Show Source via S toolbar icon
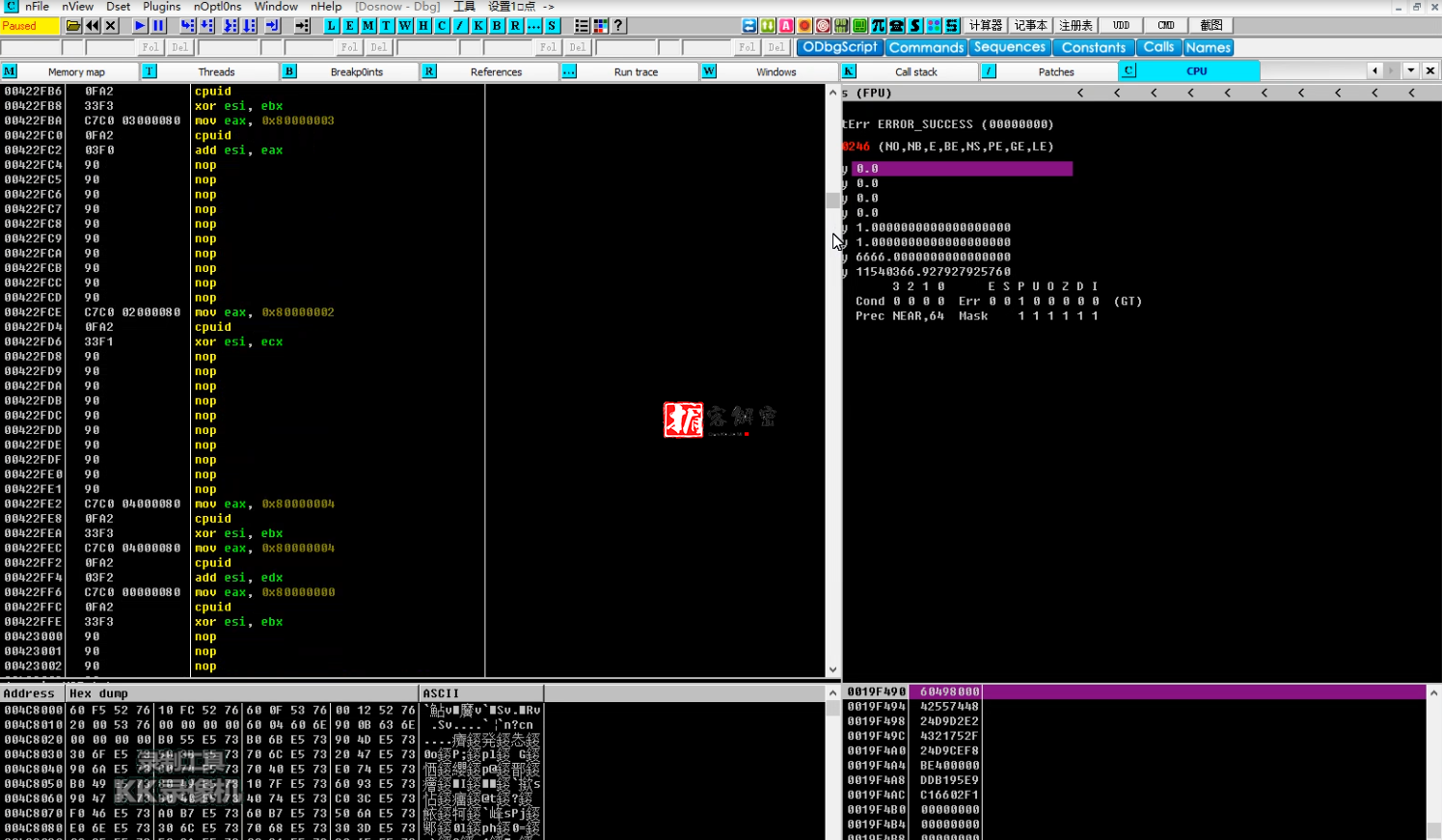This screenshot has width=1442, height=840. point(552,25)
